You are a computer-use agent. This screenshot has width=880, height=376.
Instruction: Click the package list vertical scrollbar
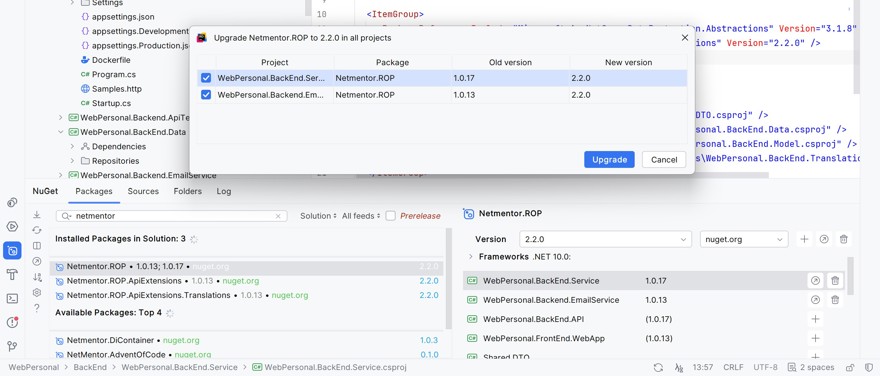pos(448,278)
